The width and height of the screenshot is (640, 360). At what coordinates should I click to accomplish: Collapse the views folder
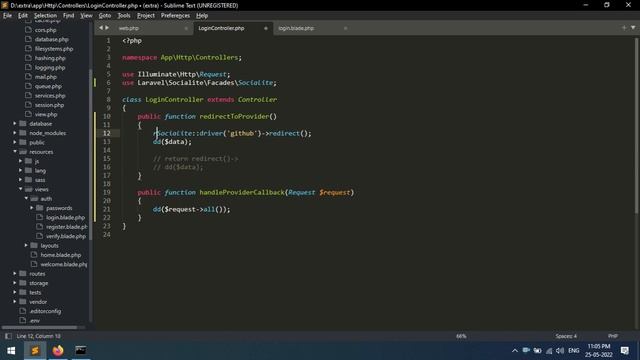[x=20, y=189]
